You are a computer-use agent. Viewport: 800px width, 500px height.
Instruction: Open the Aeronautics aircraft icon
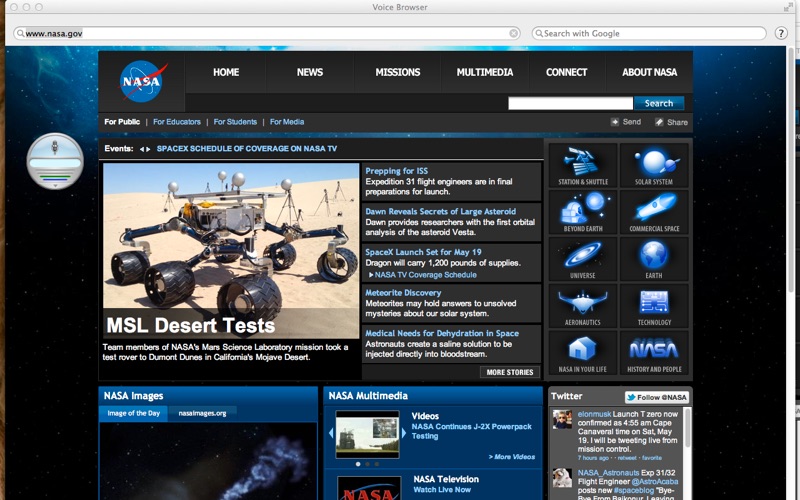[x=583, y=306]
